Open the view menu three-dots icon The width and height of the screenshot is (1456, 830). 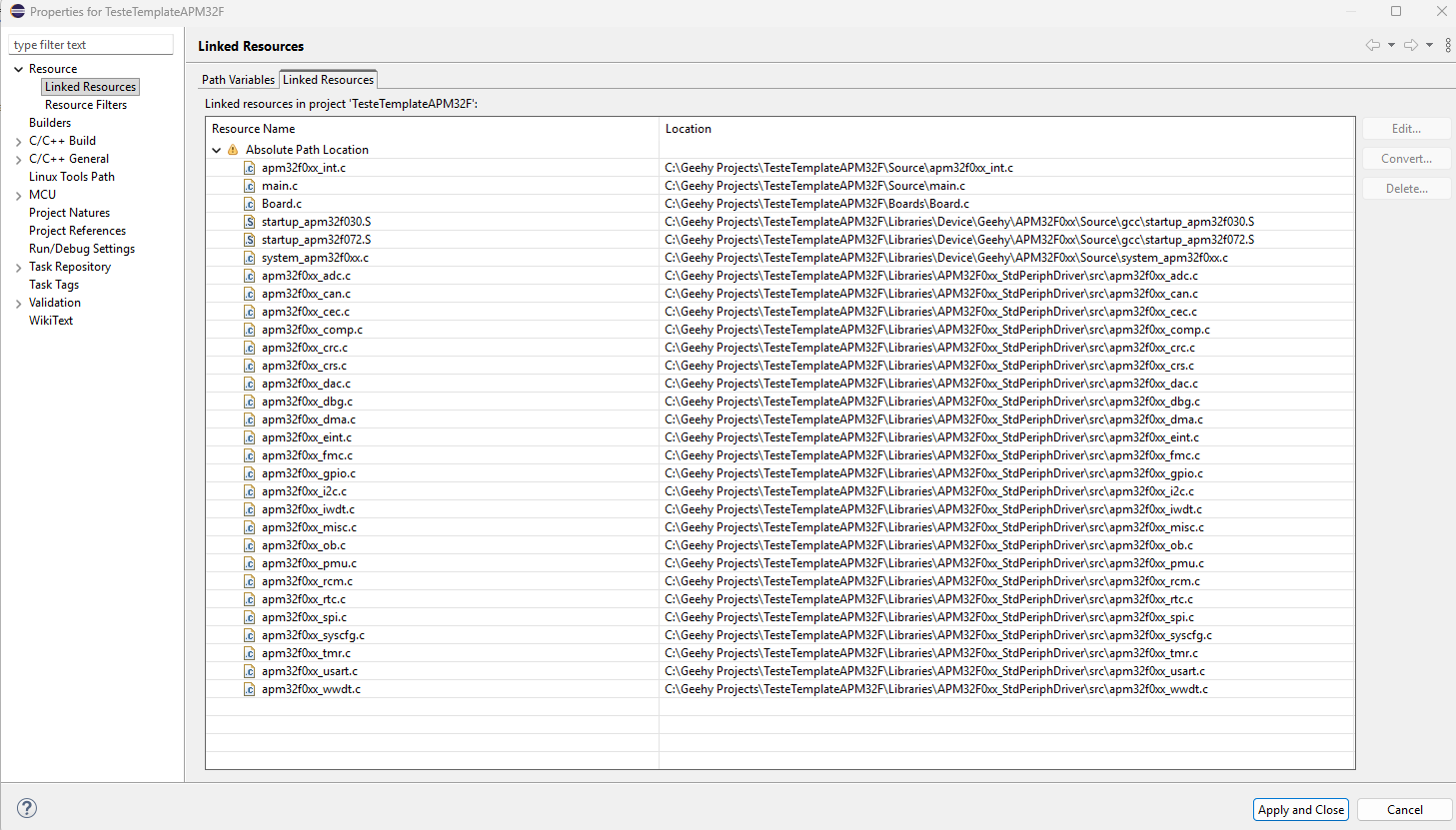(1447, 45)
